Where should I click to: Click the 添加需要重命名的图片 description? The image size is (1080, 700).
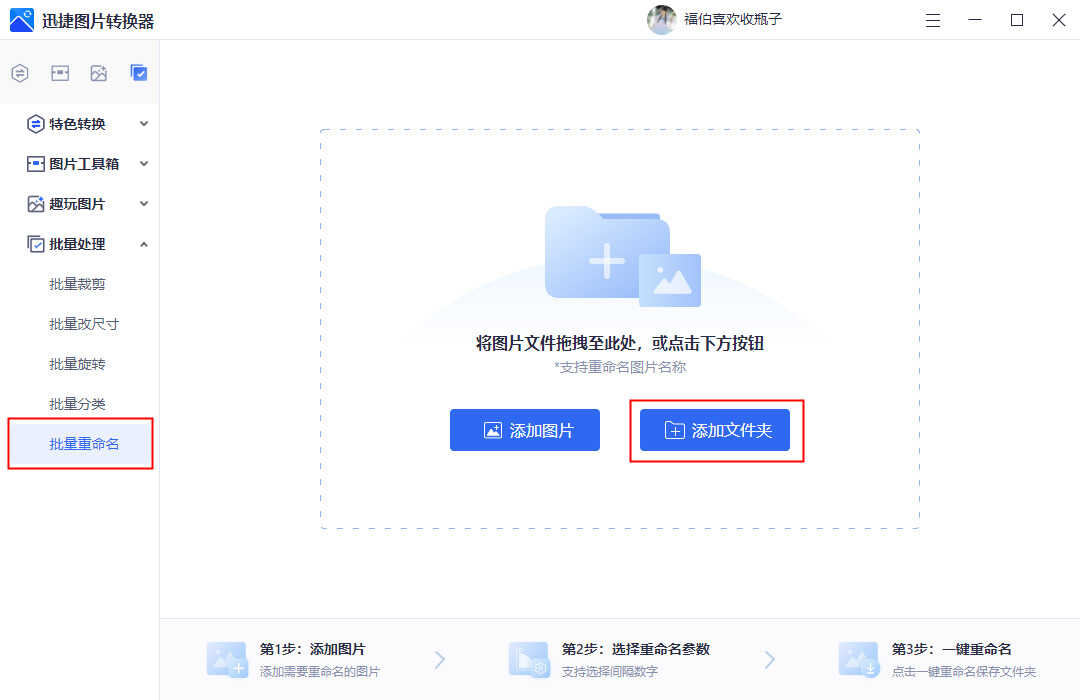point(320,671)
